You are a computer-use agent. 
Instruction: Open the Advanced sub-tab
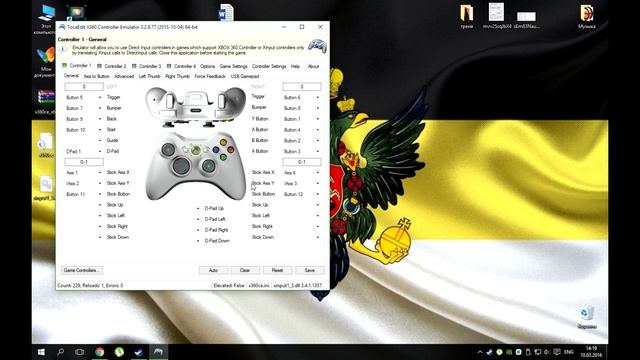pos(124,76)
